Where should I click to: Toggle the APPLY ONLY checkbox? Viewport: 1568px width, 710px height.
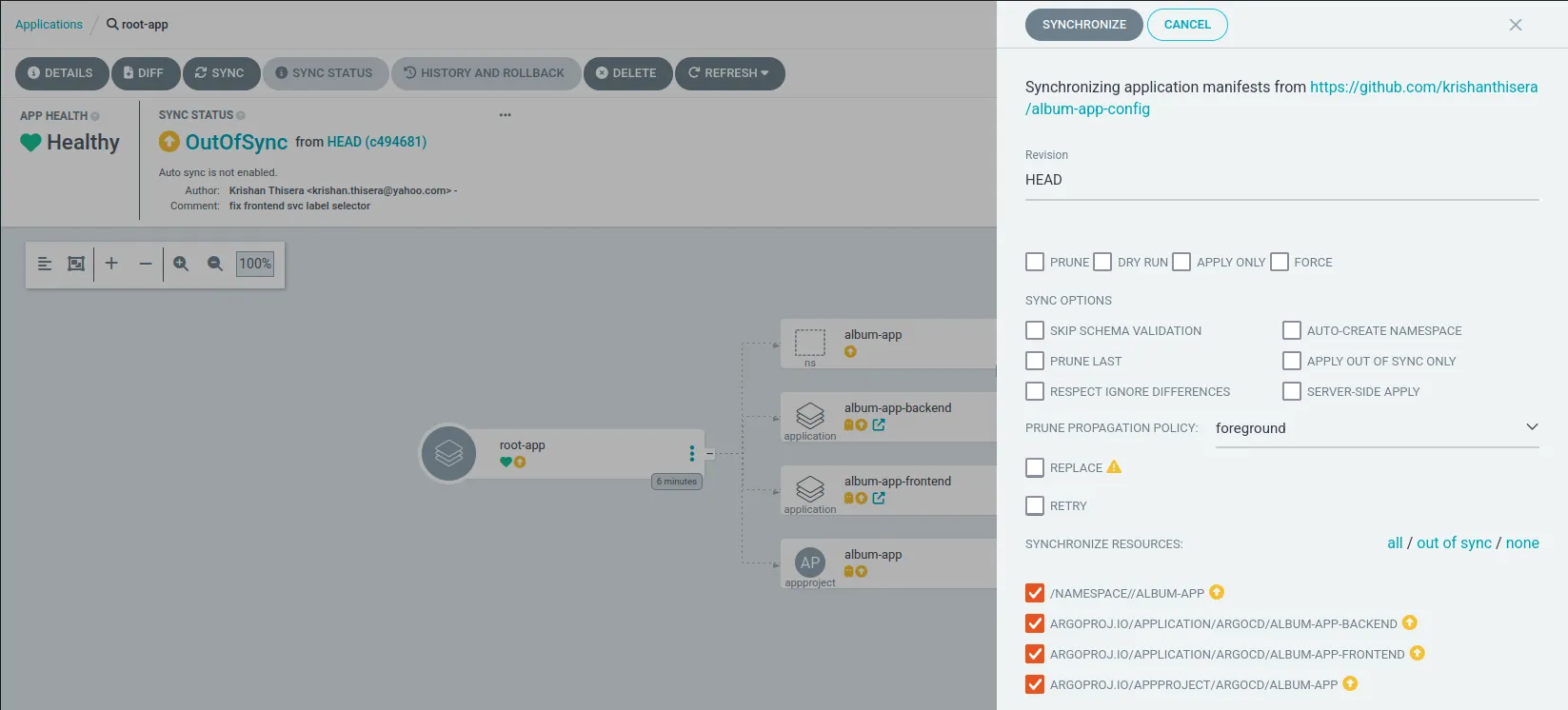click(x=1181, y=262)
